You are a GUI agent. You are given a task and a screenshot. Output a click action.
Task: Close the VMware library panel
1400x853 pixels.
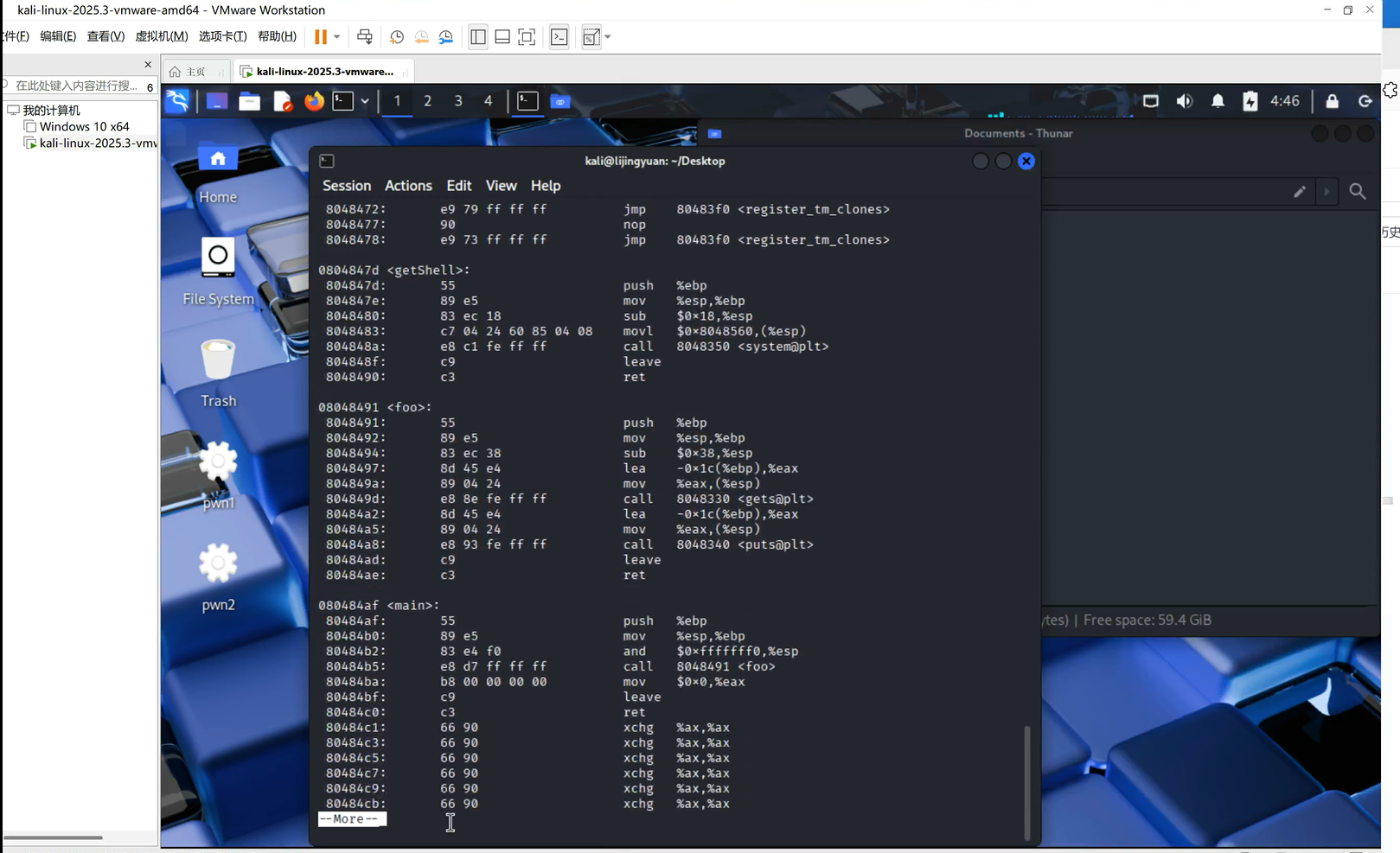[x=148, y=65]
